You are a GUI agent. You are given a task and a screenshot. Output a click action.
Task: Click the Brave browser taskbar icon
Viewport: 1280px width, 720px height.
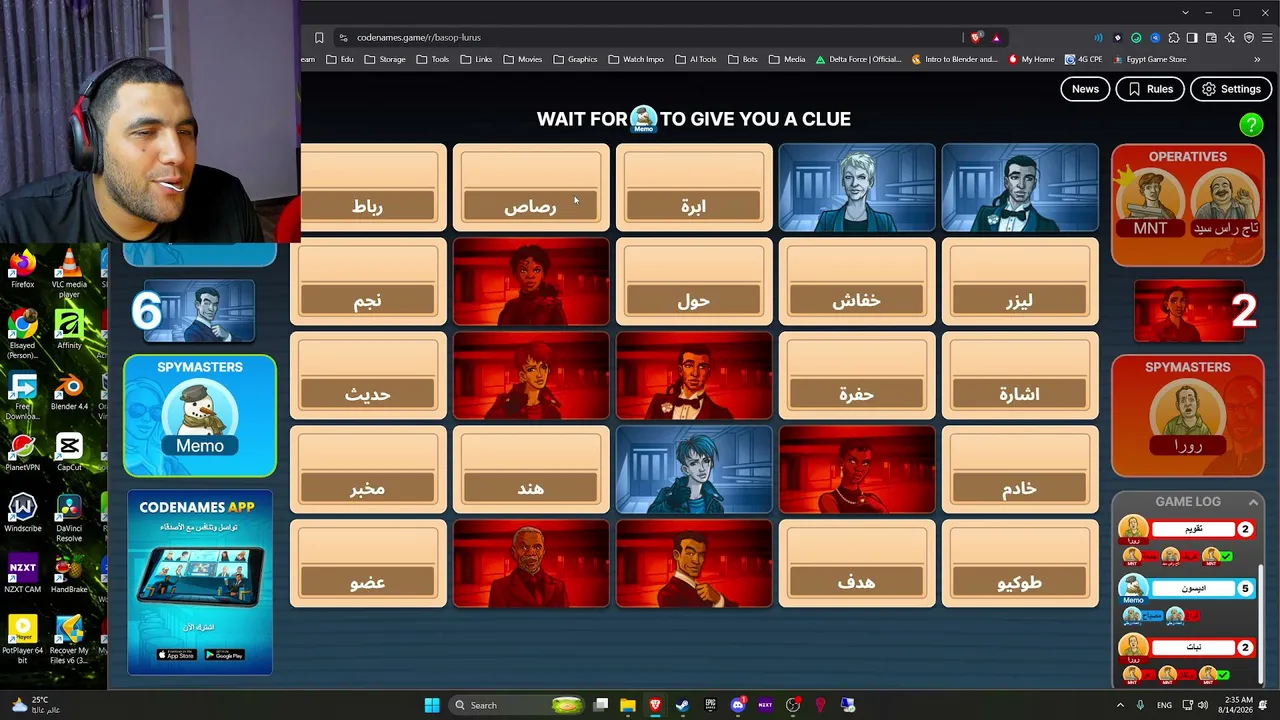[x=655, y=705]
